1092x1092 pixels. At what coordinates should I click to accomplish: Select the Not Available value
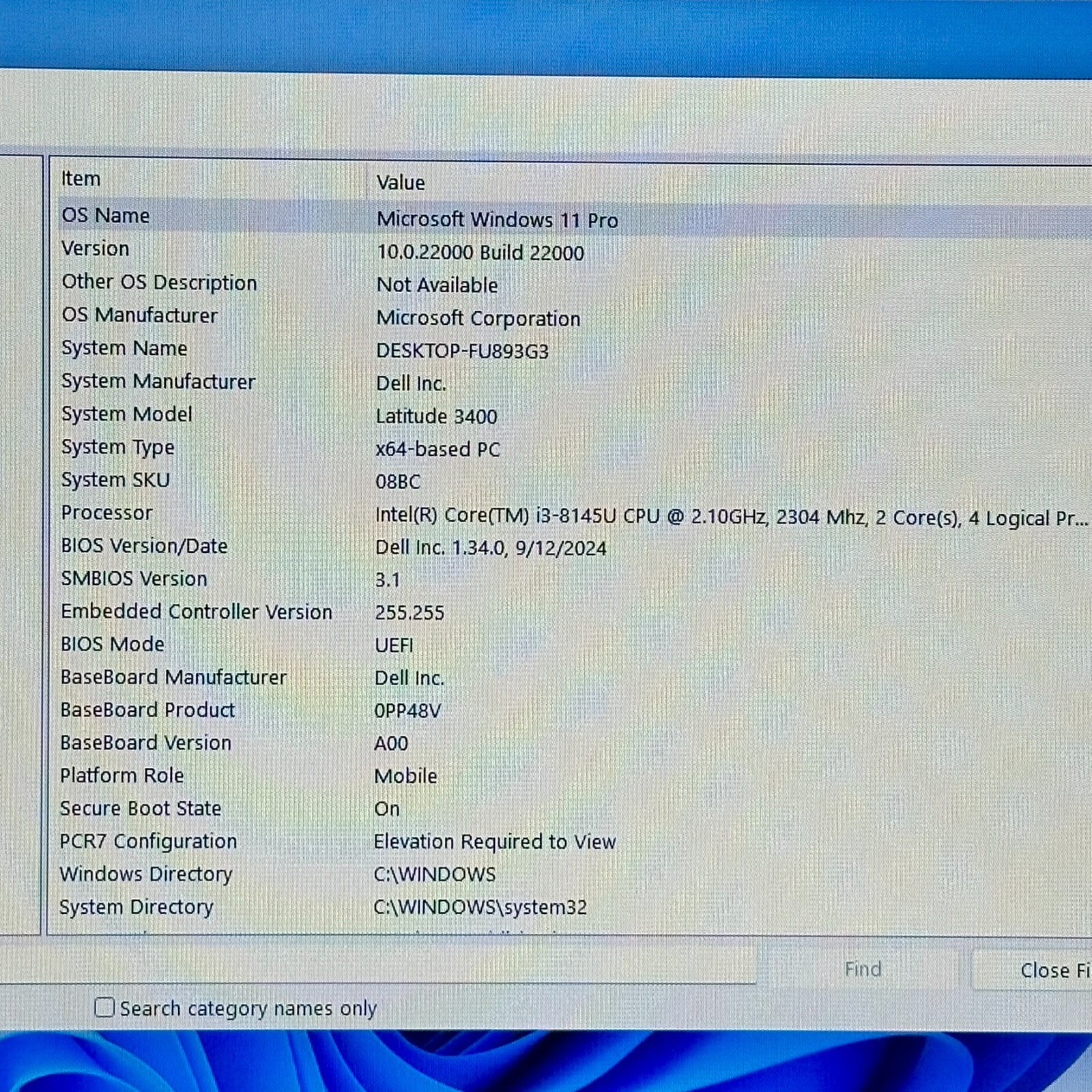[x=437, y=285]
